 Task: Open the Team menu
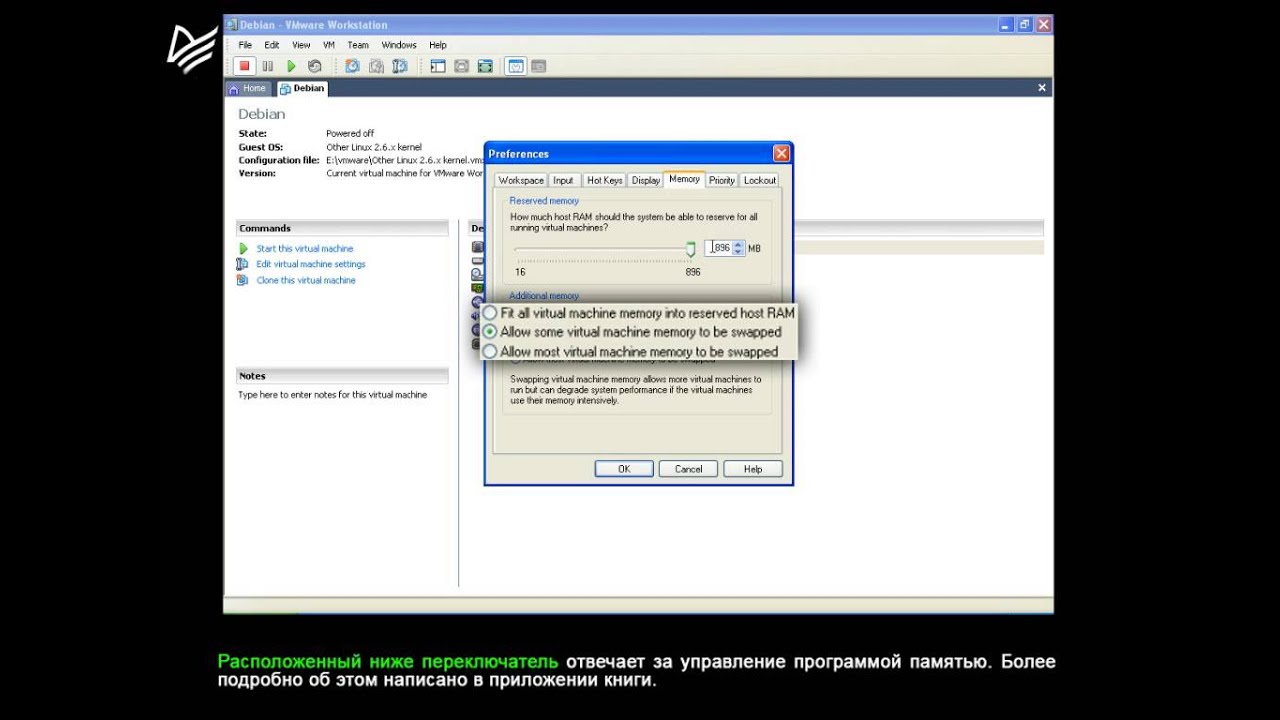pos(358,45)
